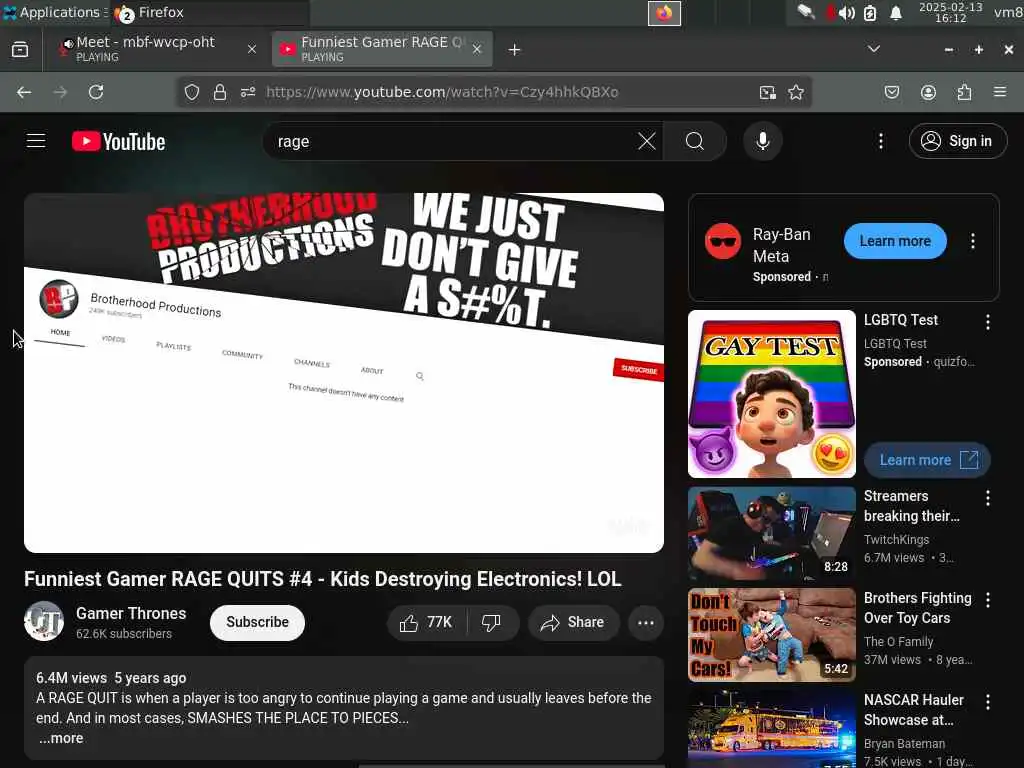Open Streamers breaking their options menu

[x=987, y=498]
